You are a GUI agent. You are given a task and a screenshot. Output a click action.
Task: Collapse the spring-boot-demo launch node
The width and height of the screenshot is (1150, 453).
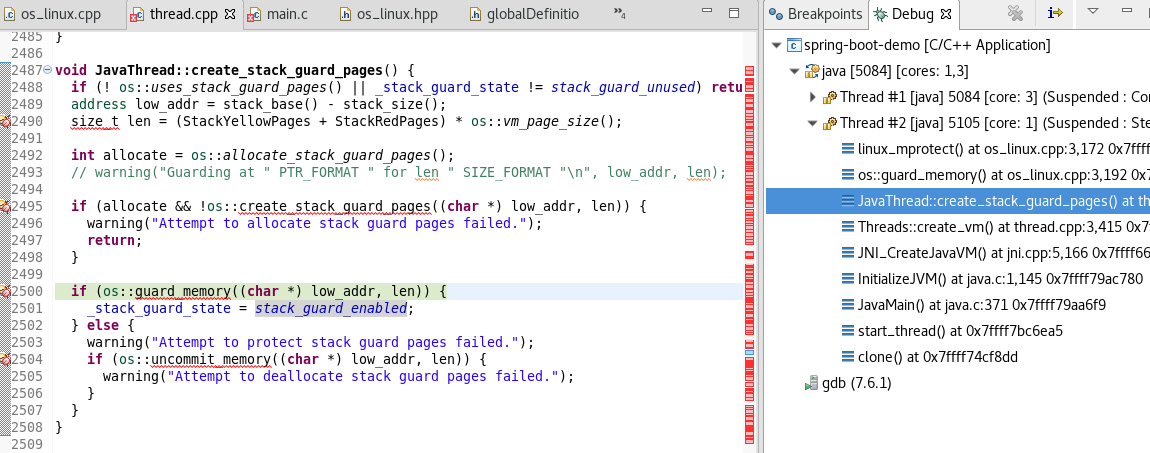click(777, 45)
